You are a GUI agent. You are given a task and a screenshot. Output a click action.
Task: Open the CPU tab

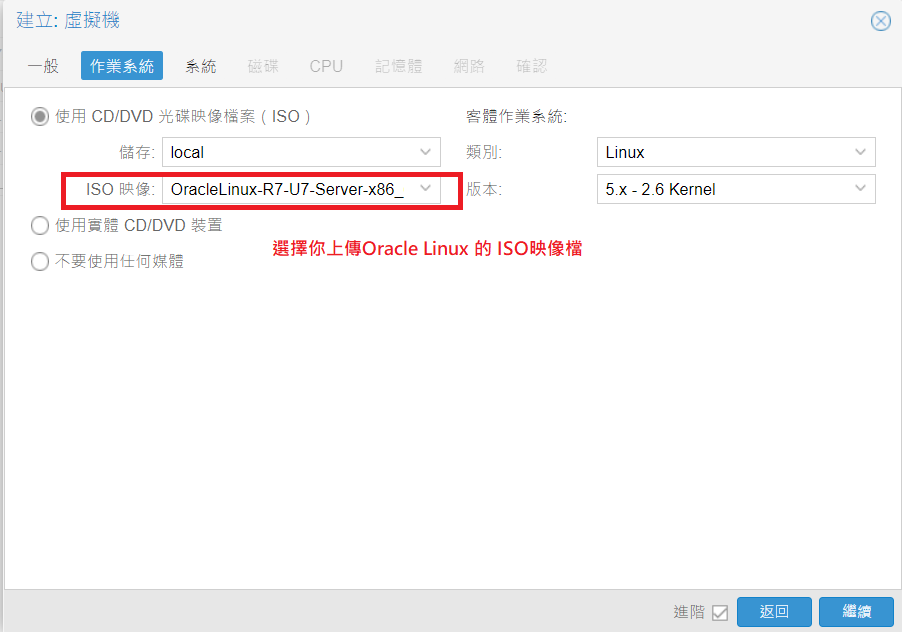[x=326, y=67]
